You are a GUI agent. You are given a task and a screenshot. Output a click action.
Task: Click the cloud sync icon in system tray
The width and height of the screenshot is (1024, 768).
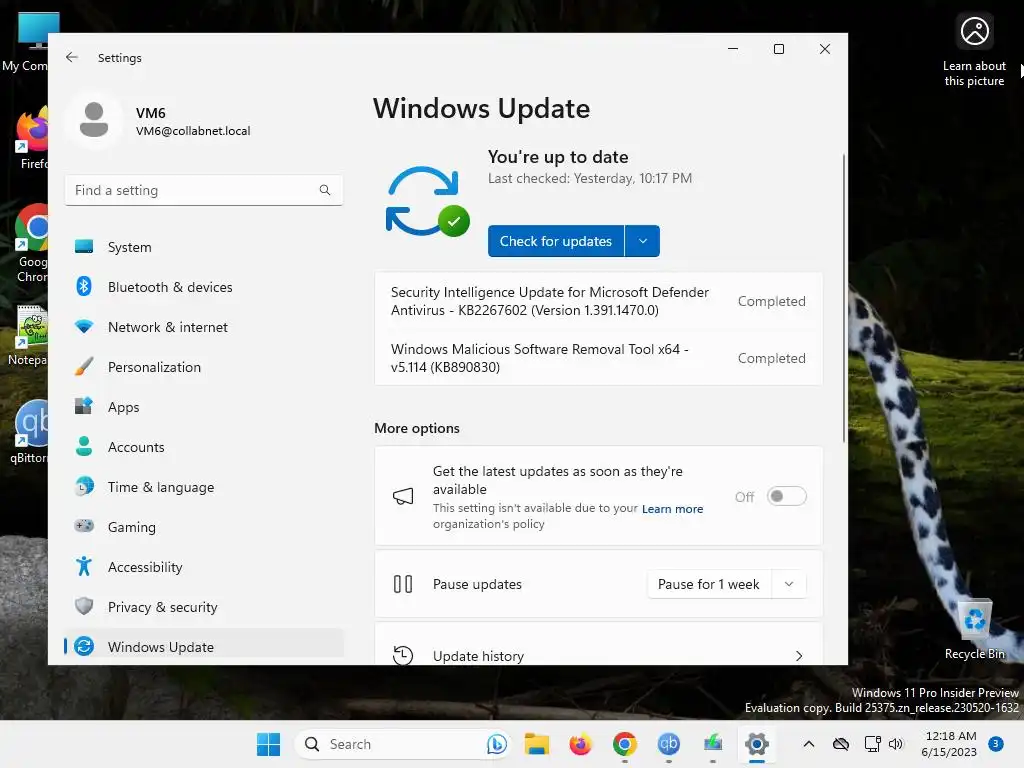click(x=840, y=744)
